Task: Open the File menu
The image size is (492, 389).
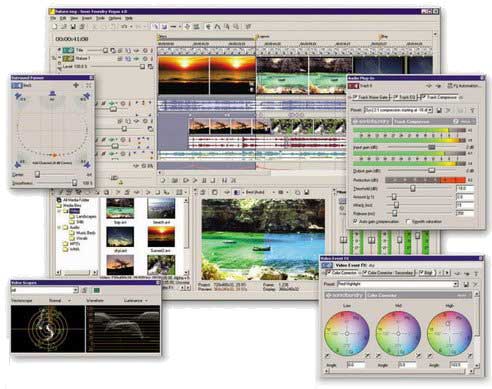Action: pyautogui.click(x=54, y=18)
